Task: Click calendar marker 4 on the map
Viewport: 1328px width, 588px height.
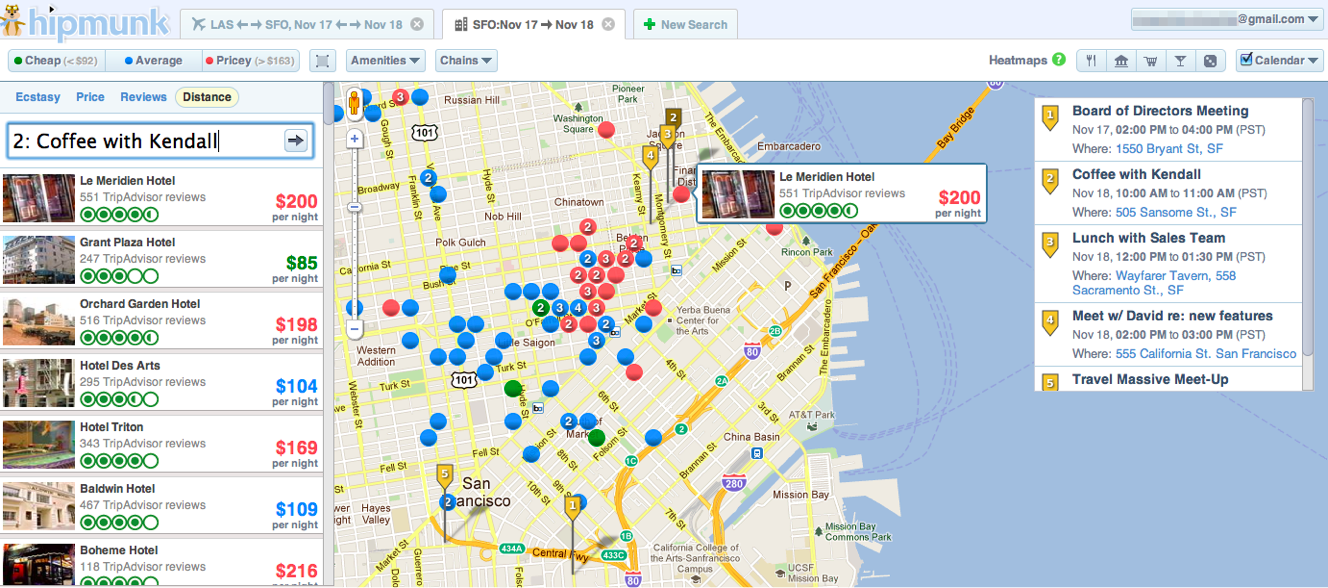Action: point(650,157)
